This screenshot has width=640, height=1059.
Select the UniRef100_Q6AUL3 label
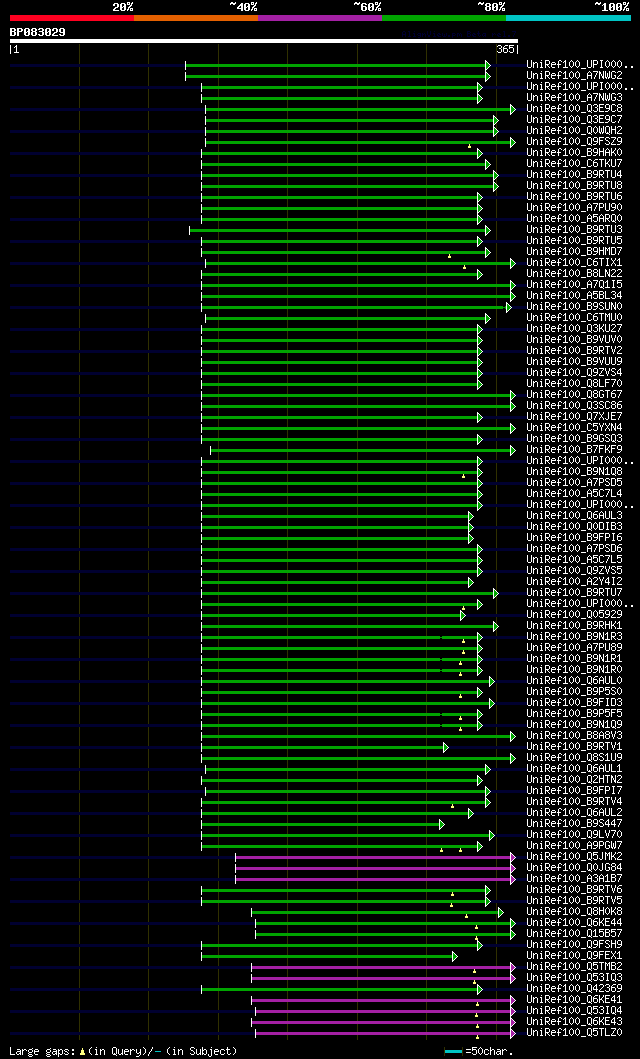(575, 516)
